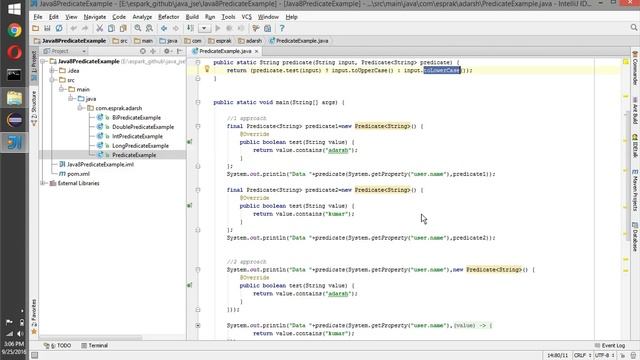This screenshot has width=640, height=360.
Task: Expand the .idea folder node
Action: tap(52, 71)
